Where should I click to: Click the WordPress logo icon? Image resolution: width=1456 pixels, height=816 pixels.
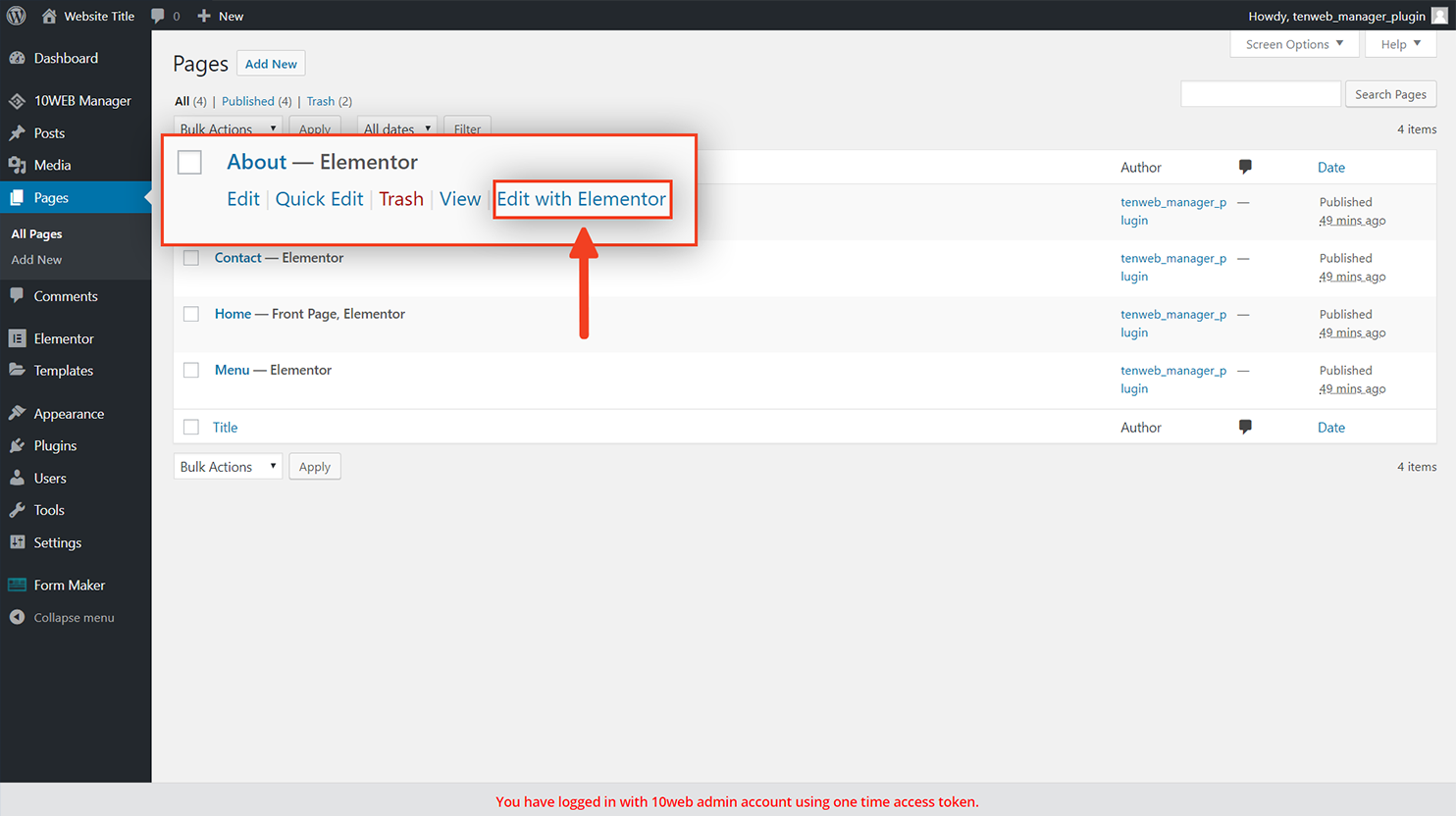(x=16, y=16)
